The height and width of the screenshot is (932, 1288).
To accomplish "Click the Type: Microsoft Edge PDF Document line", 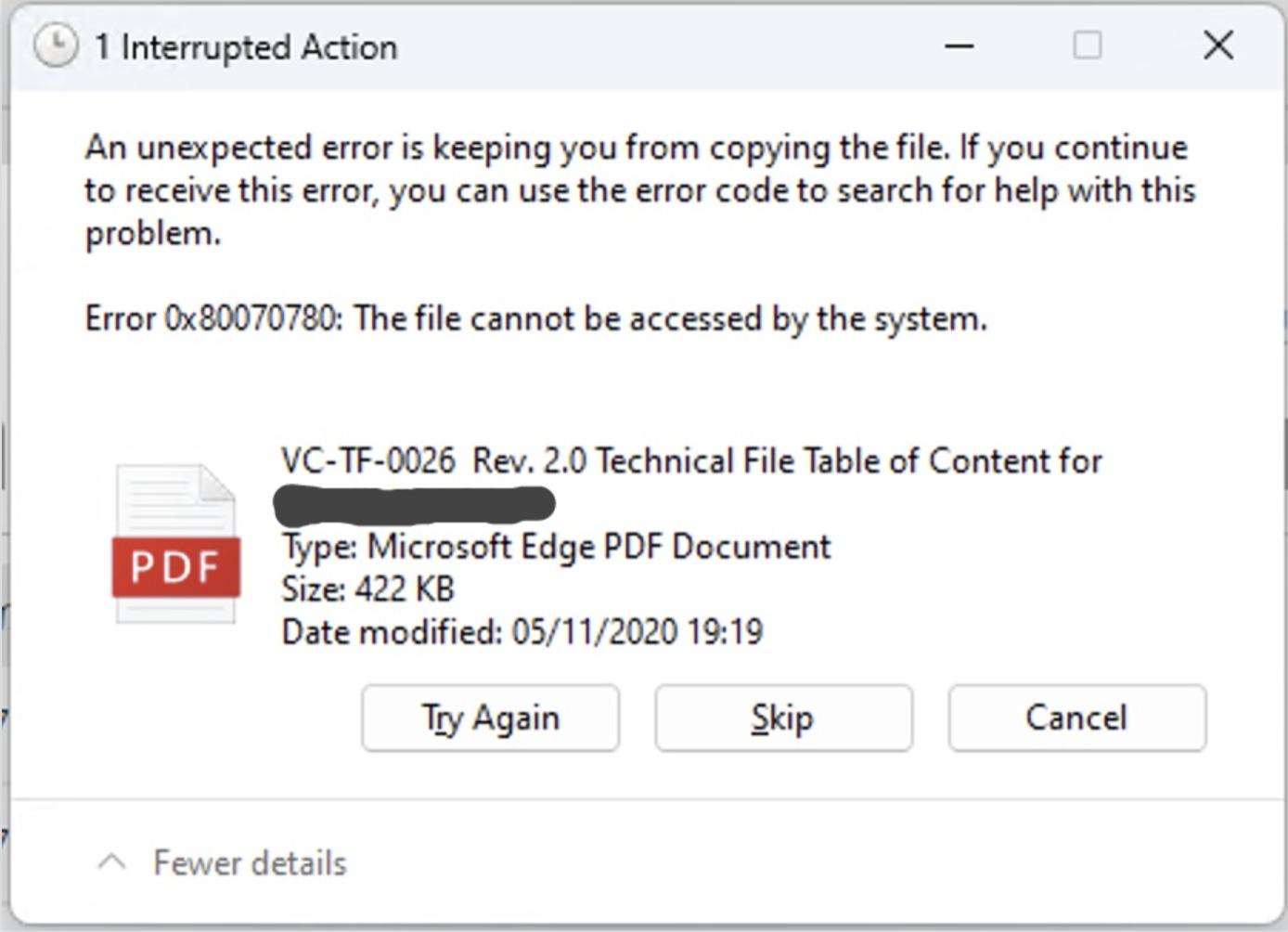I will 556,547.
